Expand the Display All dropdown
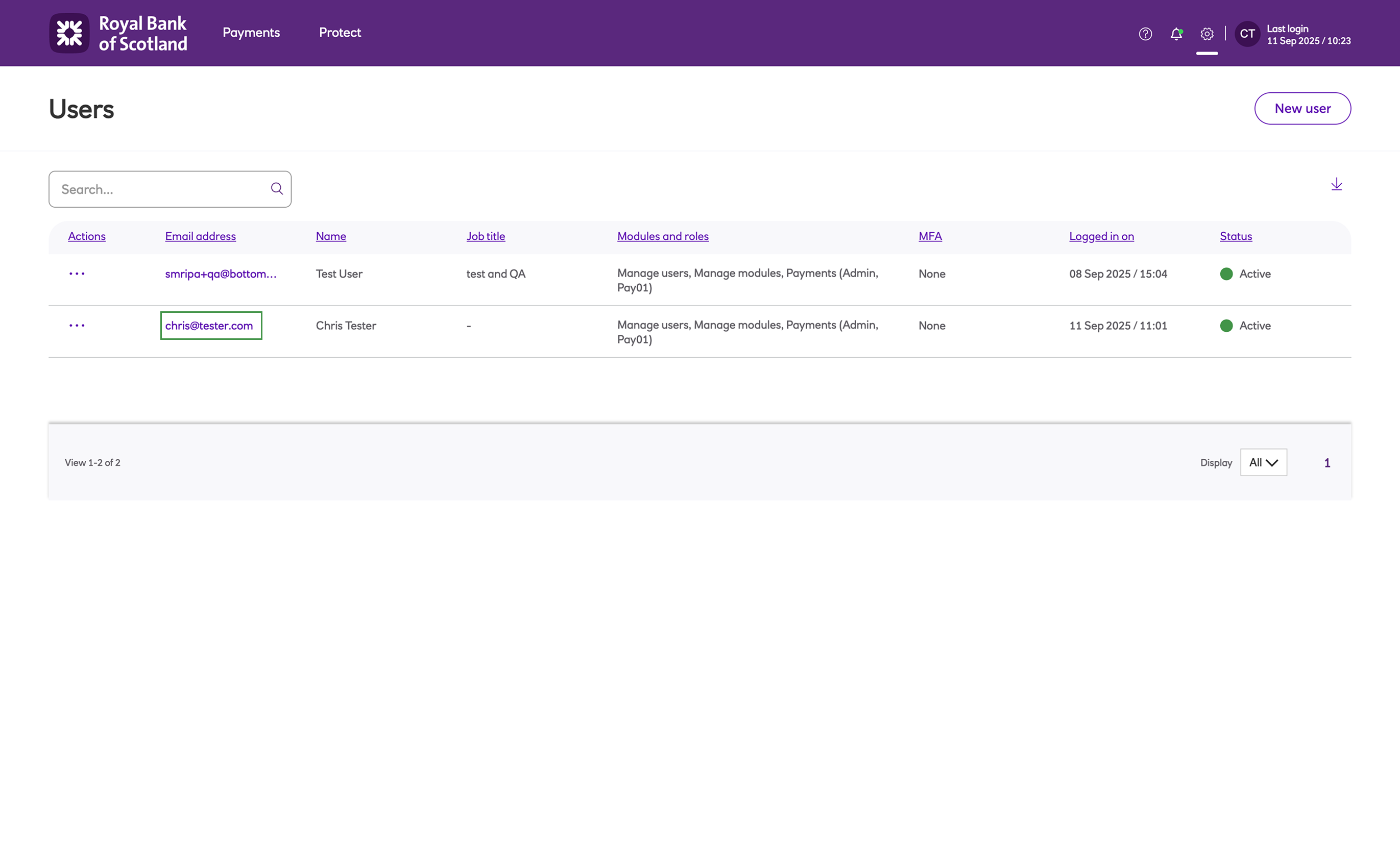 (x=1263, y=462)
